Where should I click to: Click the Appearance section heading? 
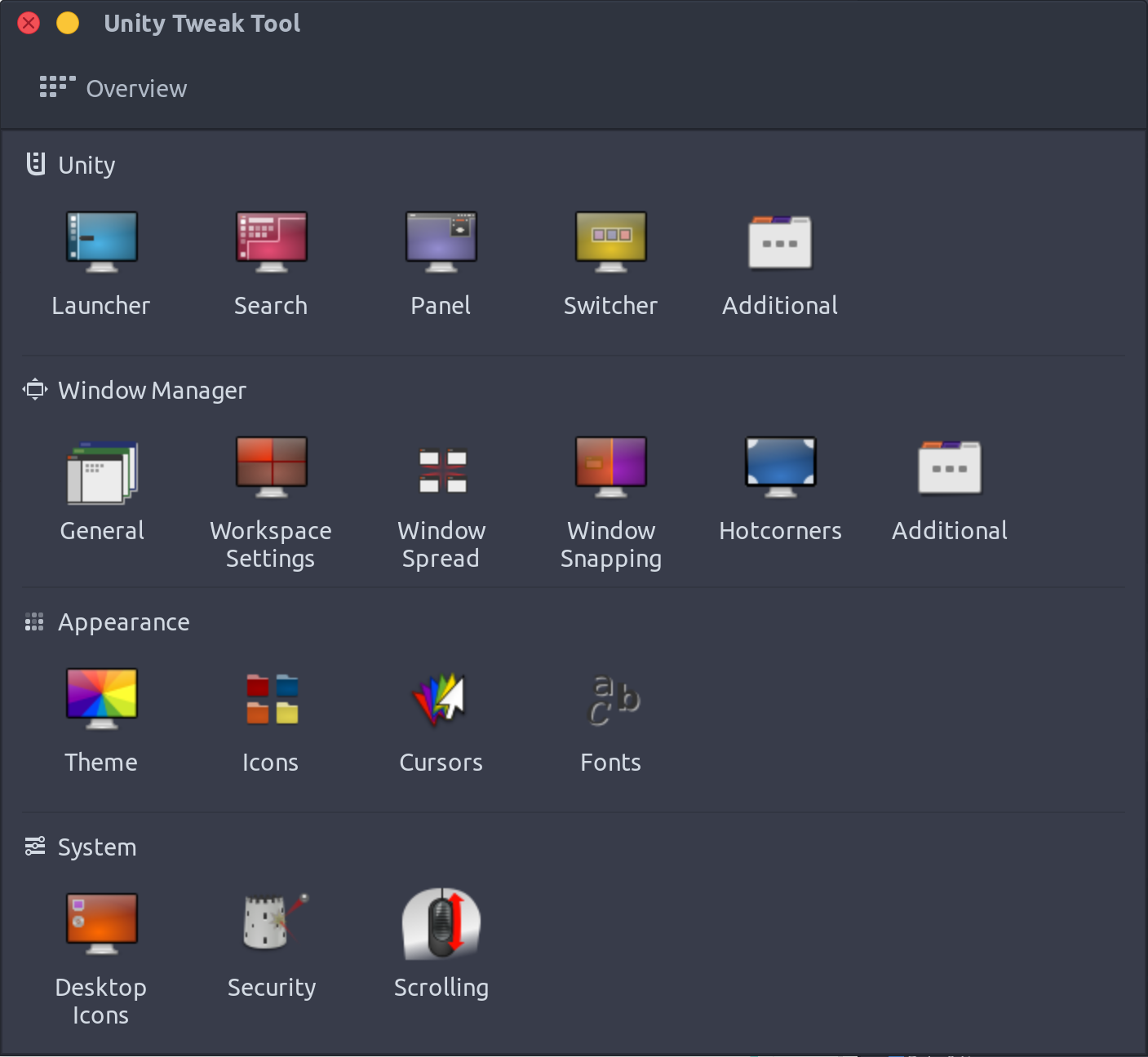click(x=107, y=622)
